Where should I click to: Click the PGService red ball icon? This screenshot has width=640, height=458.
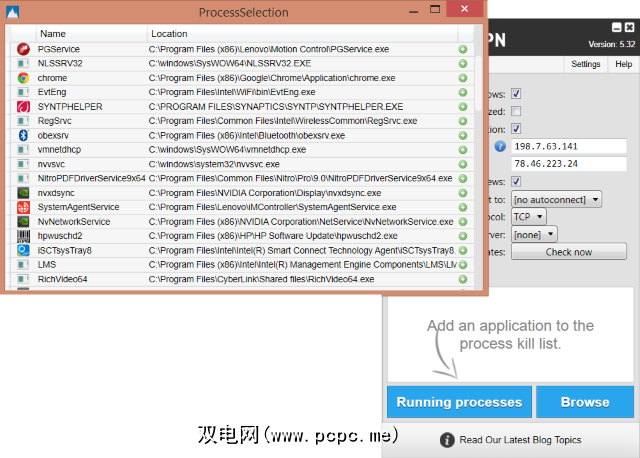(23, 49)
